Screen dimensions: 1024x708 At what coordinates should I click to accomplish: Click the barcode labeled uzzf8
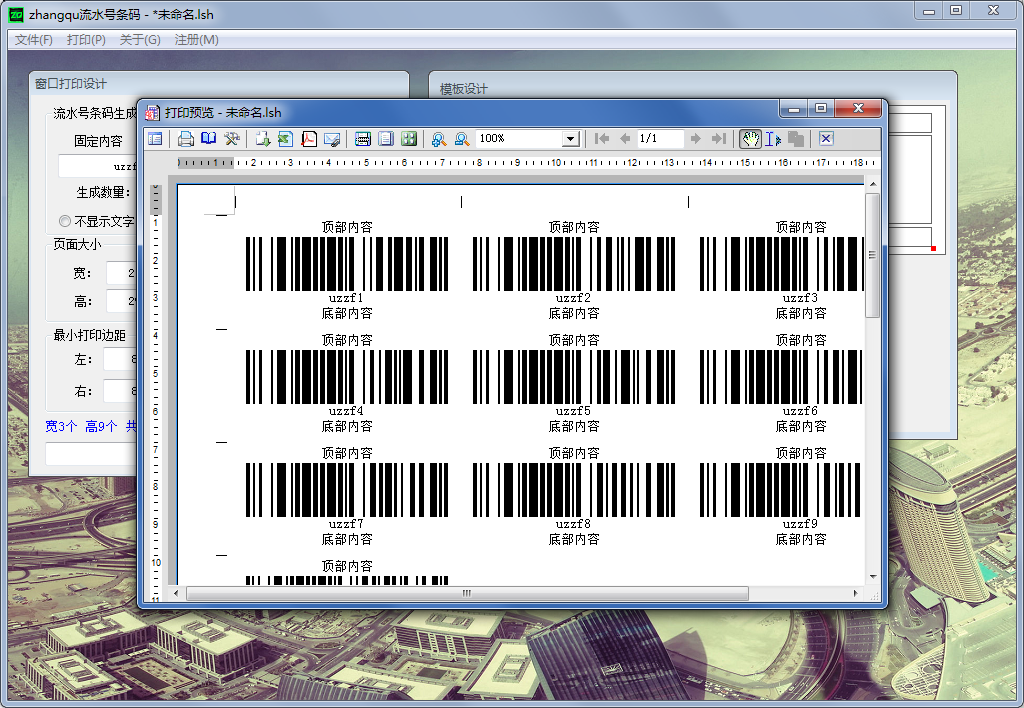pyautogui.click(x=574, y=490)
